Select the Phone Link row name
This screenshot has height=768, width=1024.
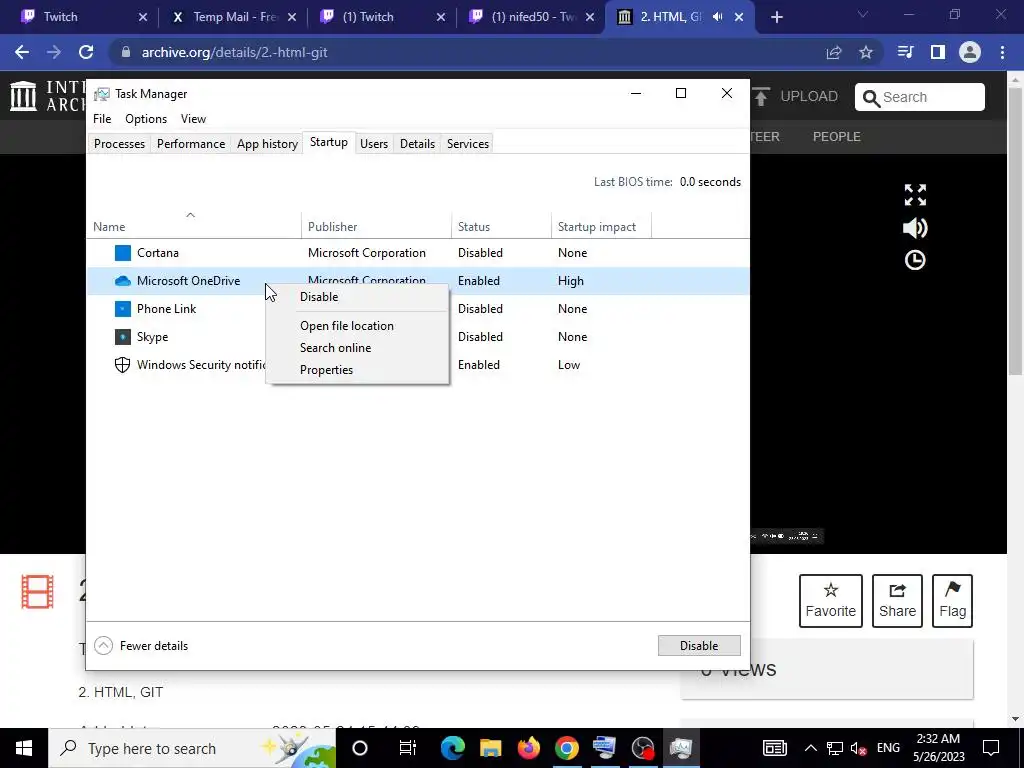click(167, 309)
